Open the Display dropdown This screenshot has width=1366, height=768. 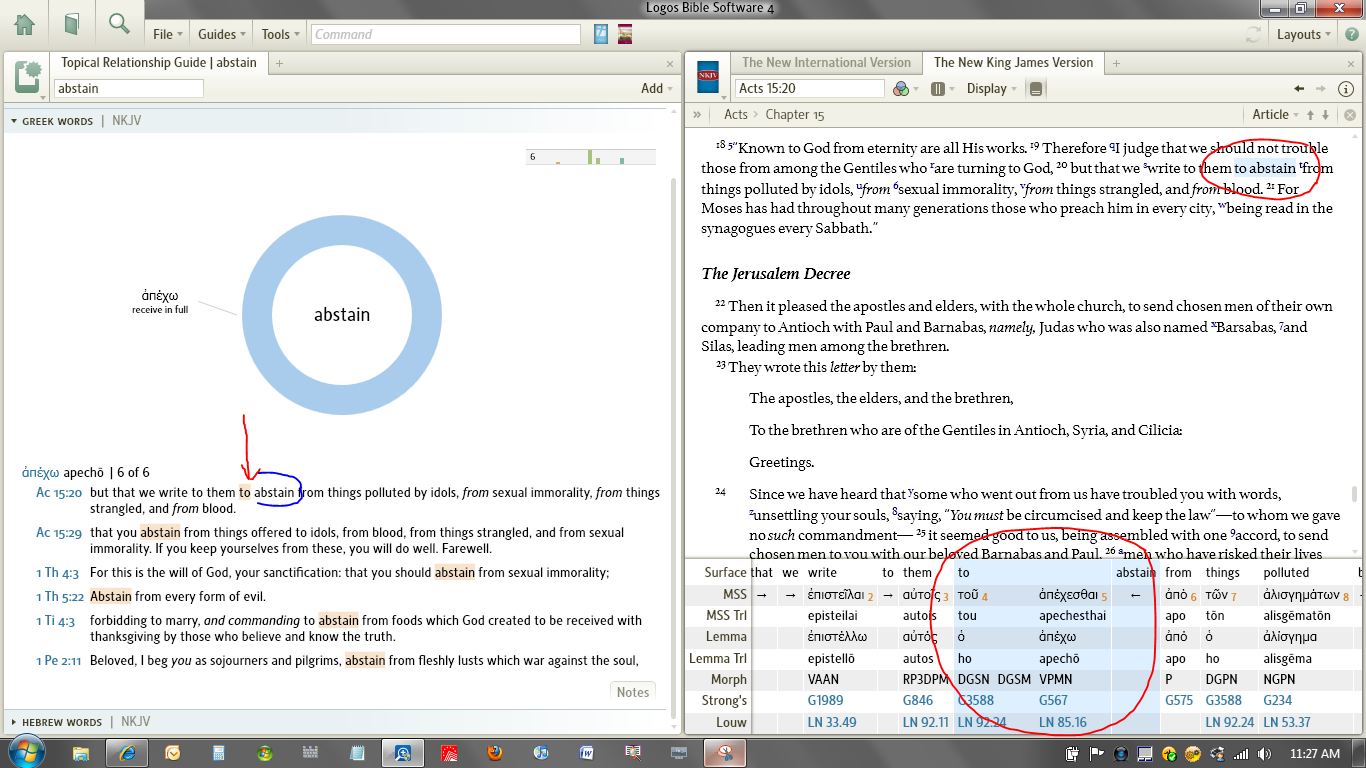(991, 88)
